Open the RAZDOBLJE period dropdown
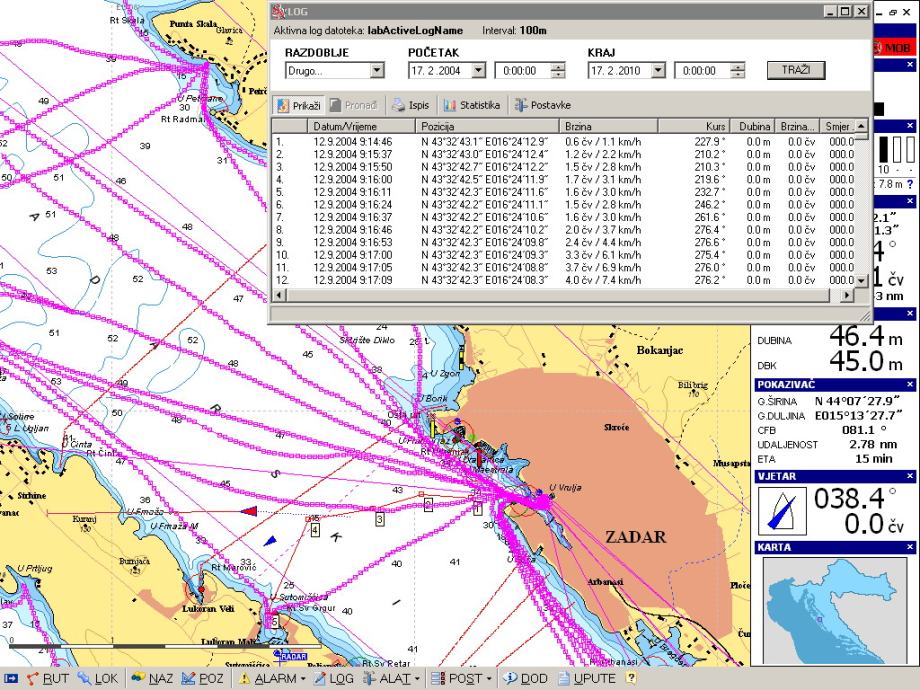 point(377,71)
